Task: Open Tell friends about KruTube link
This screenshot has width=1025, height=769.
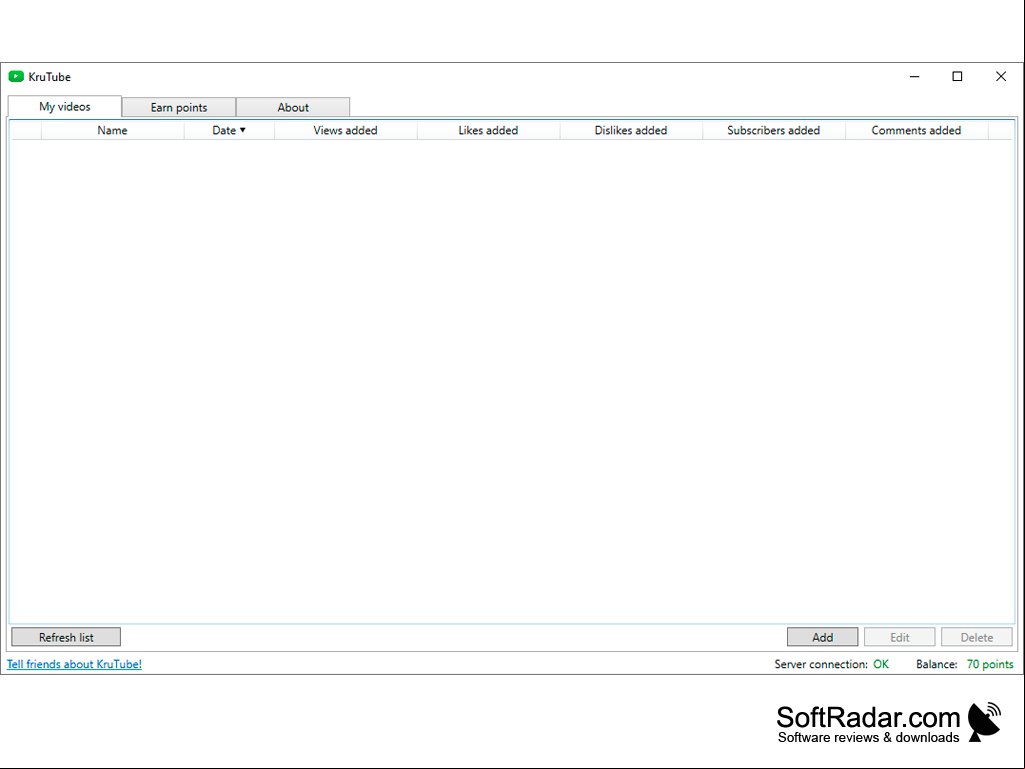Action: point(75,664)
